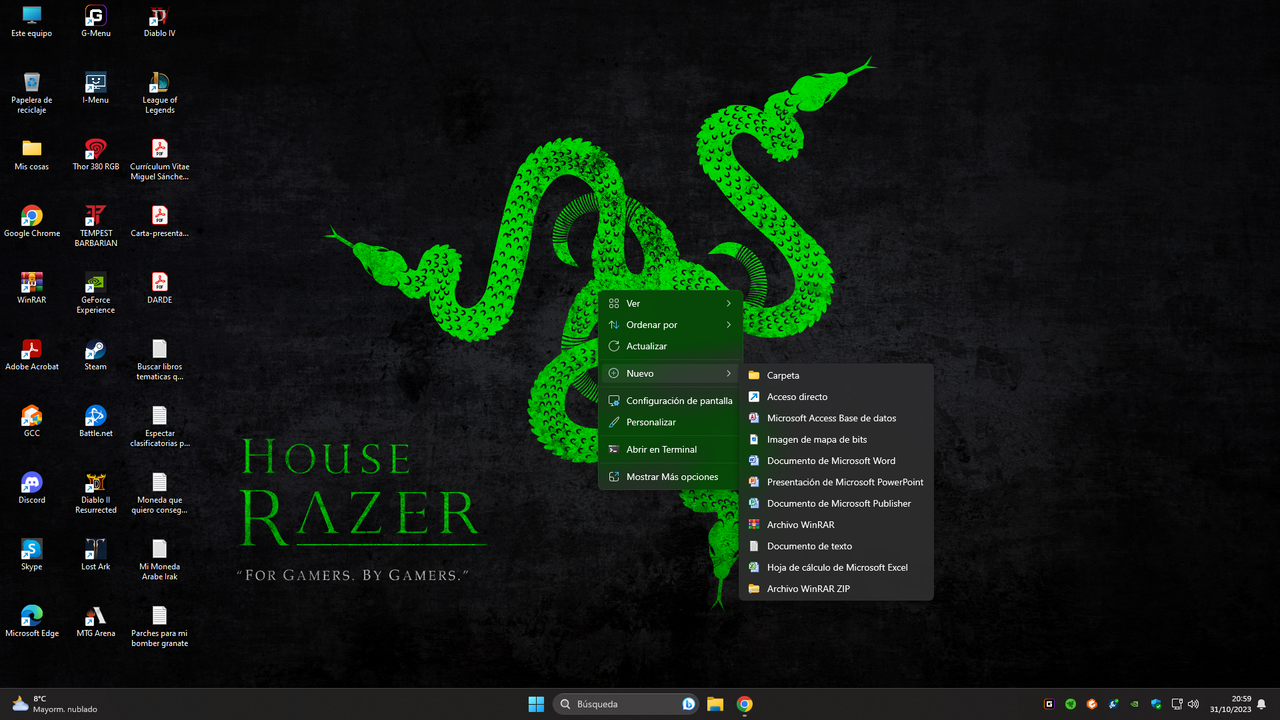Select the G-Menu desktop shortcut

coord(96,21)
